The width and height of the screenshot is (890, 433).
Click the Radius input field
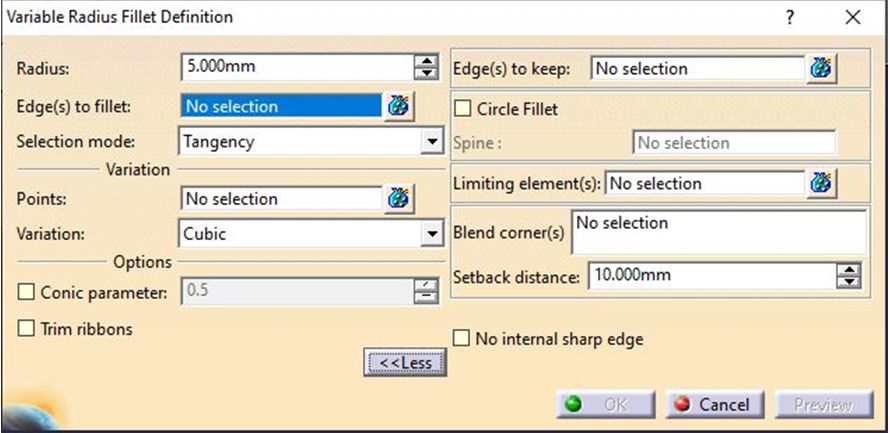click(297, 68)
